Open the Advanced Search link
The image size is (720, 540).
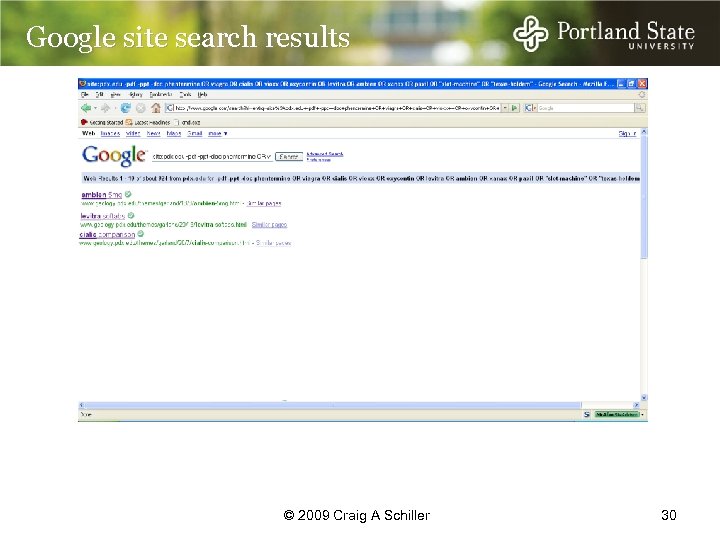[325, 154]
